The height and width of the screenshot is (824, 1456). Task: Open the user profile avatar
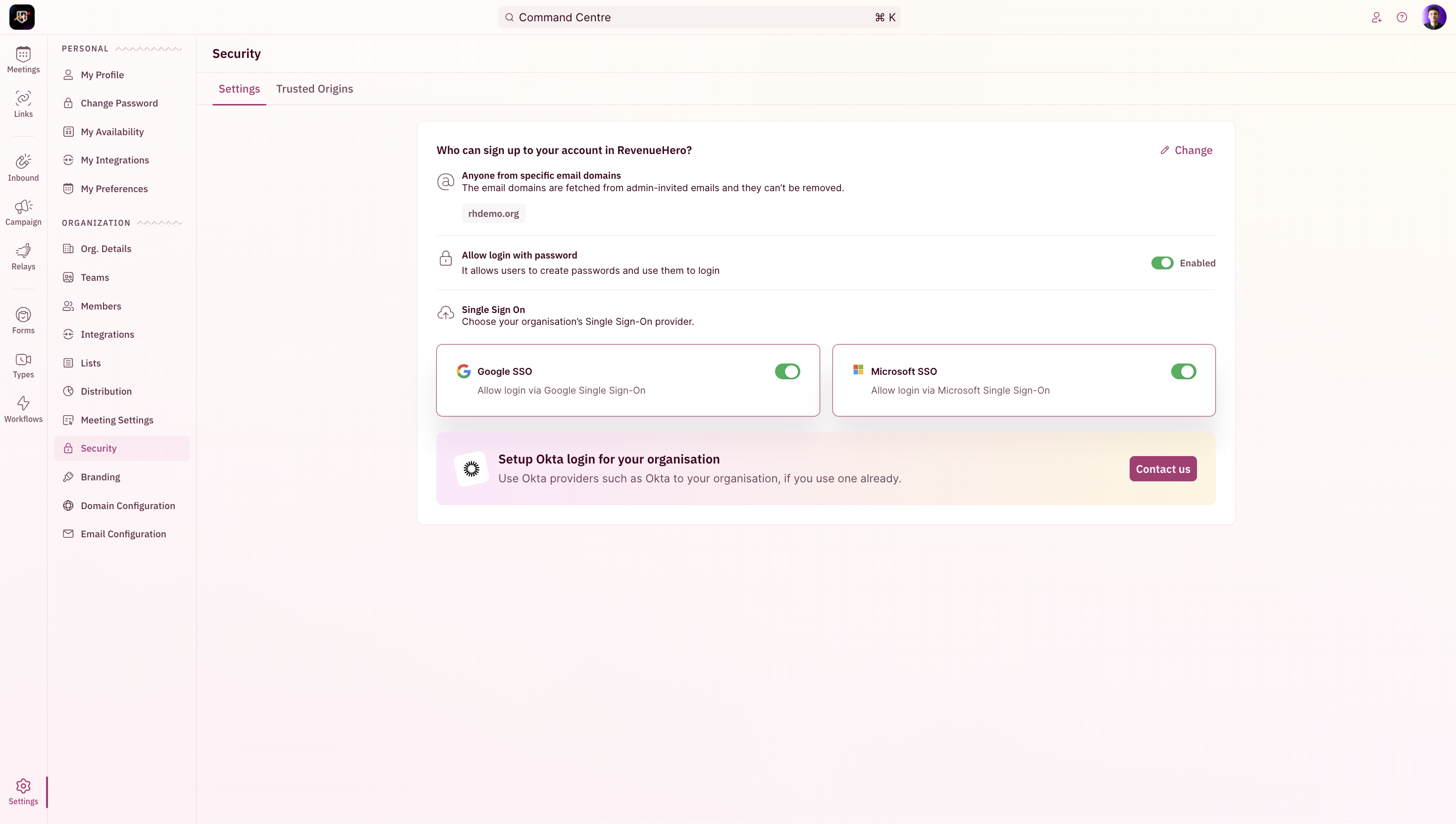pos(1434,17)
